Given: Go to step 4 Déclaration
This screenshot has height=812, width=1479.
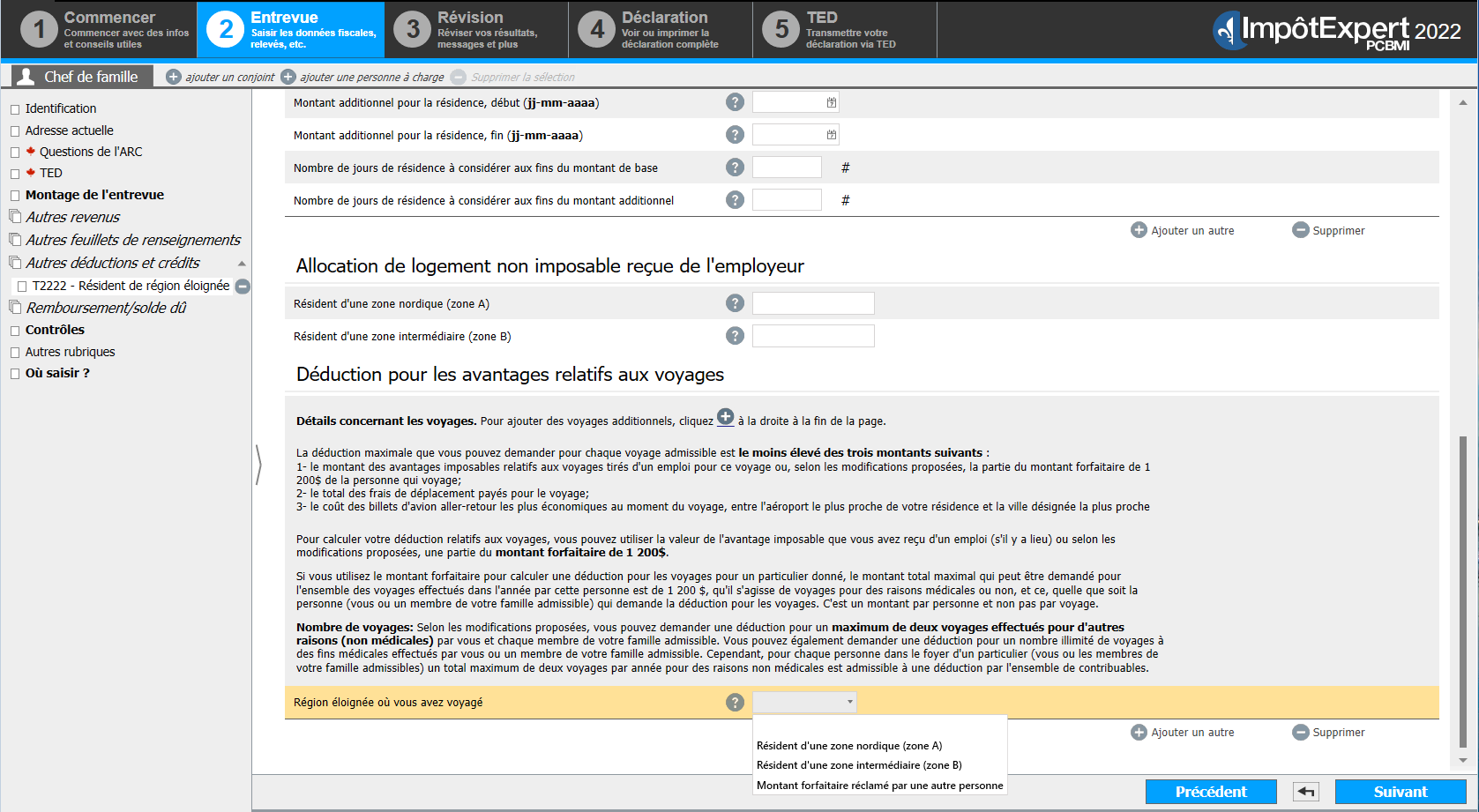Looking at the screenshot, I should pyautogui.click(x=661, y=30).
